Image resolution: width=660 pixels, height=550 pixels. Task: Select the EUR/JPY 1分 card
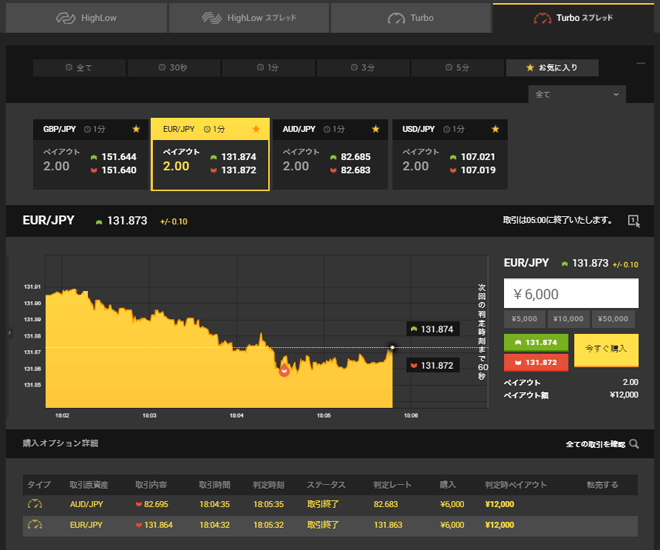(210, 154)
